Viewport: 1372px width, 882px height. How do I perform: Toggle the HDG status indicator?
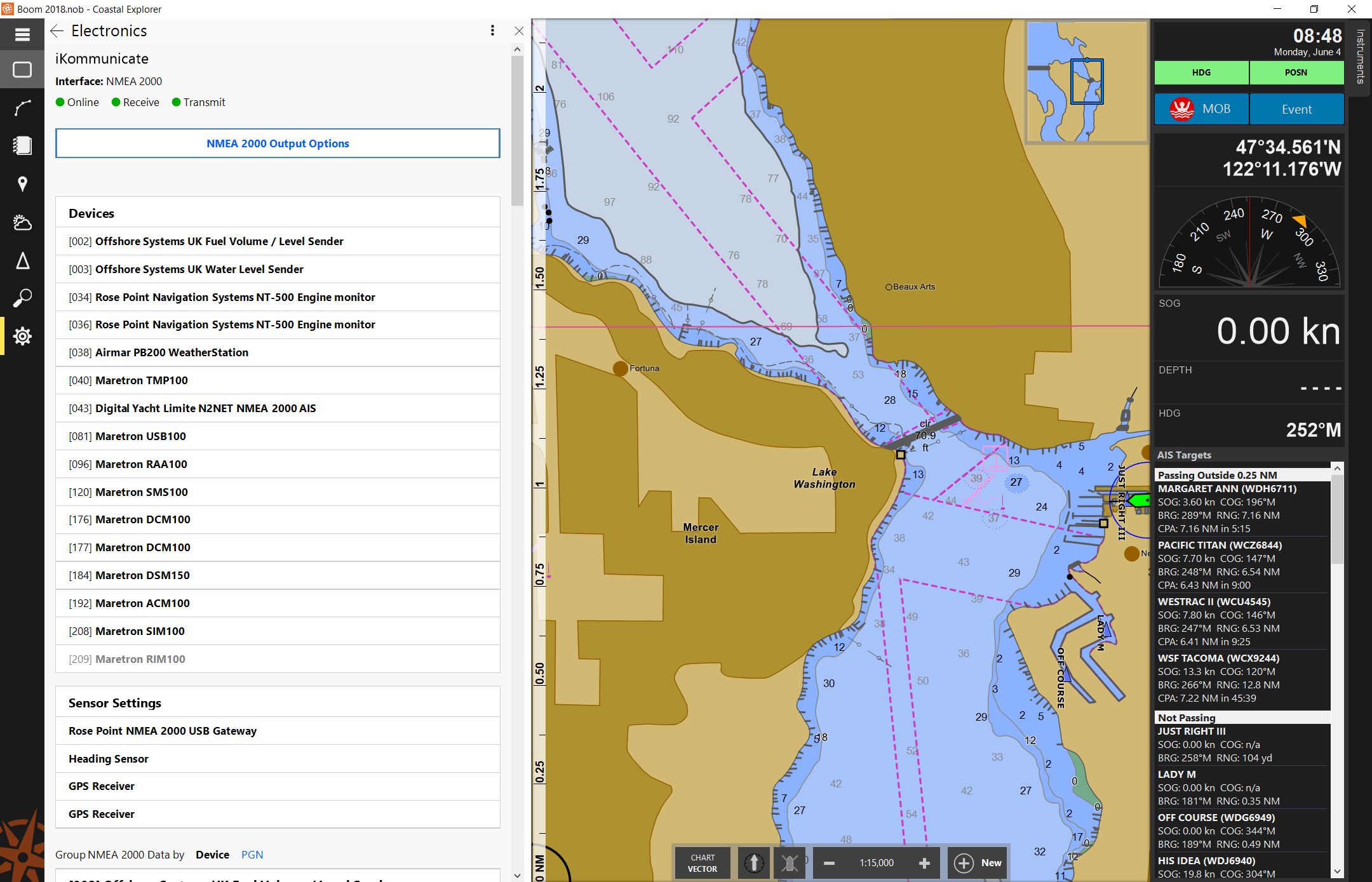[1201, 72]
